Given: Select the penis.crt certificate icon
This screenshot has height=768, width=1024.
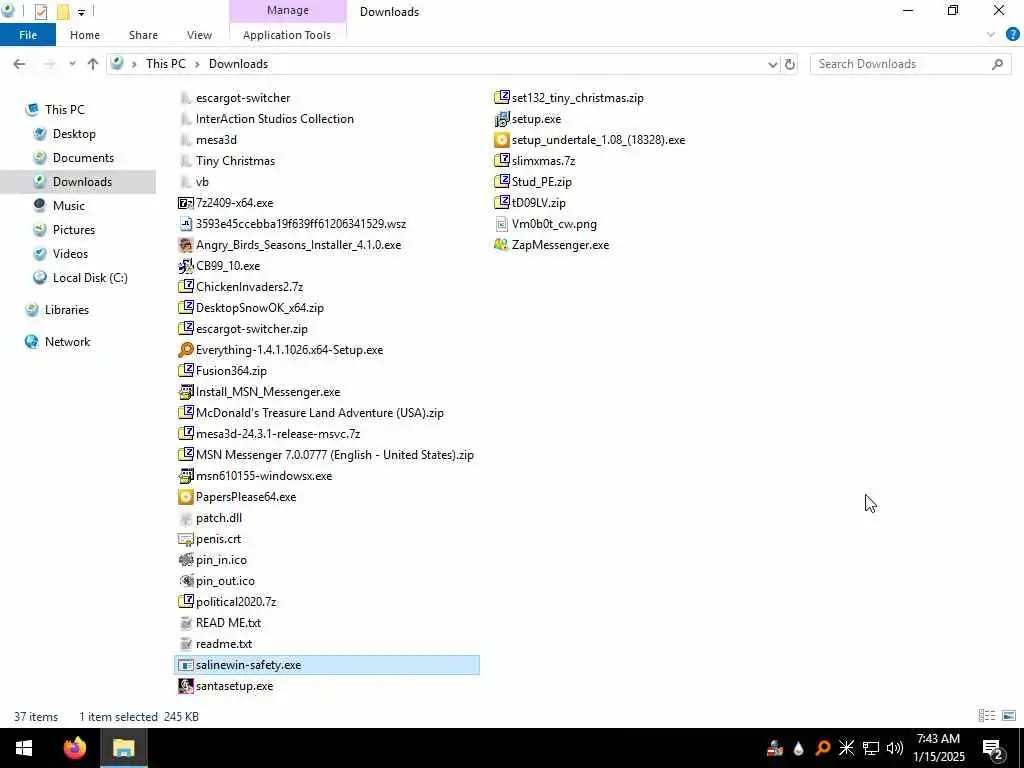Looking at the screenshot, I should click(x=185, y=539).
